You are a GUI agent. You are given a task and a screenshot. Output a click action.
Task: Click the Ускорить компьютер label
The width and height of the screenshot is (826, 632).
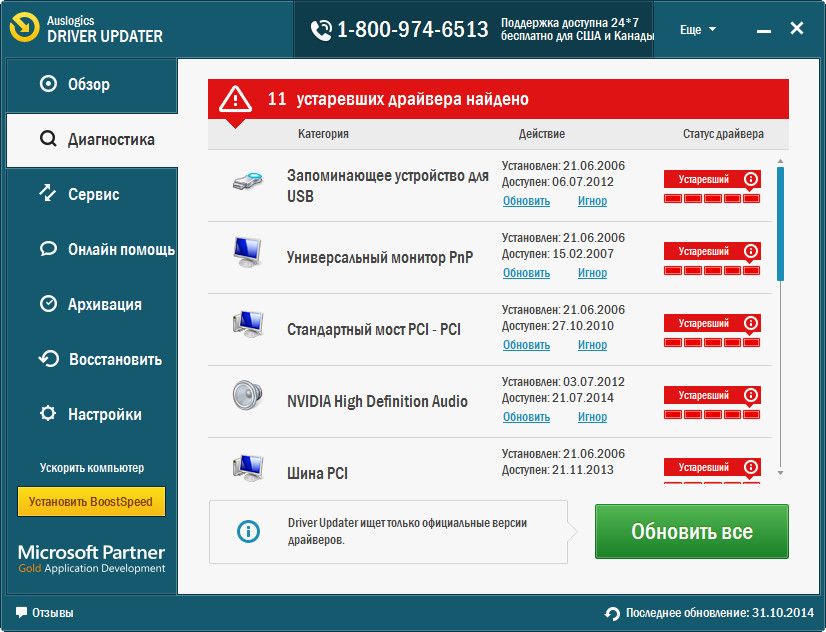tap(92, 468)
